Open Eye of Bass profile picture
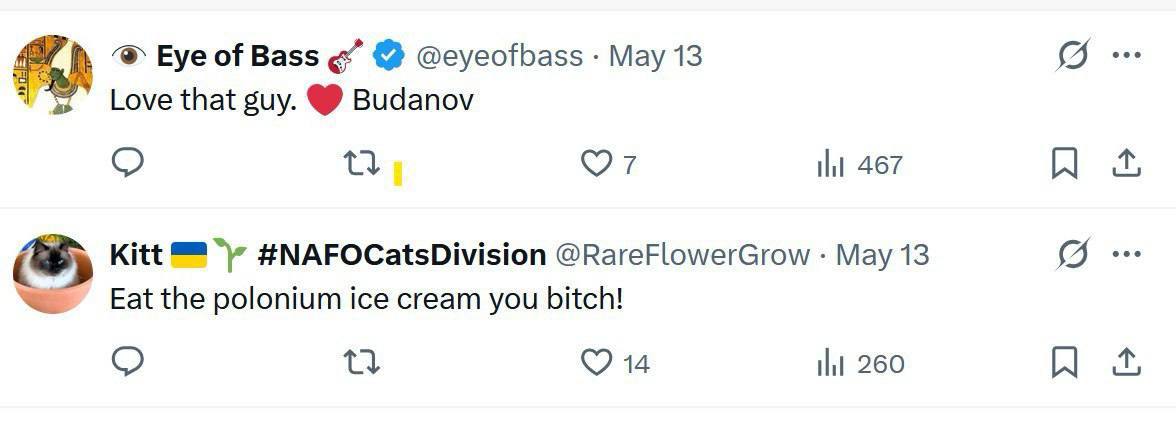 52,75
